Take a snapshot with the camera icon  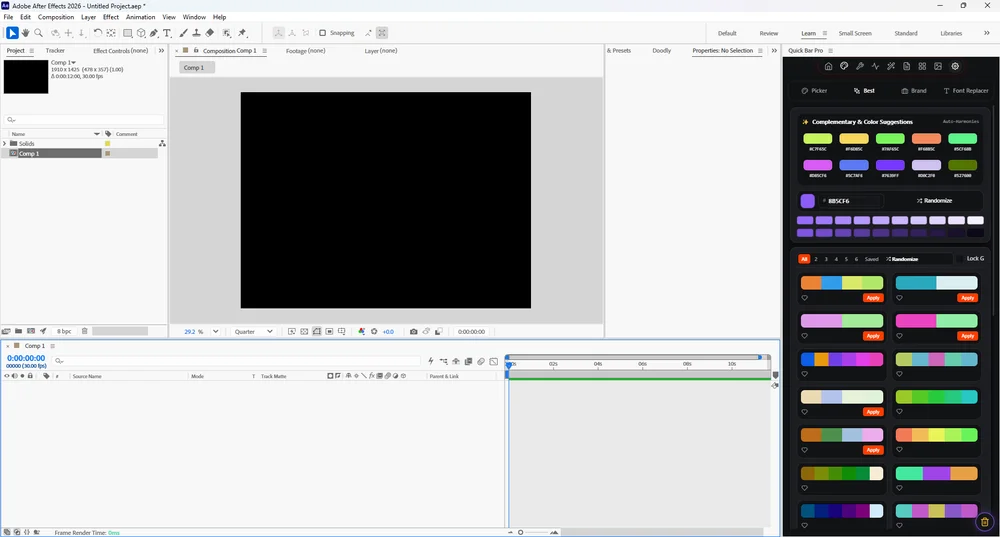pos(414,332)
